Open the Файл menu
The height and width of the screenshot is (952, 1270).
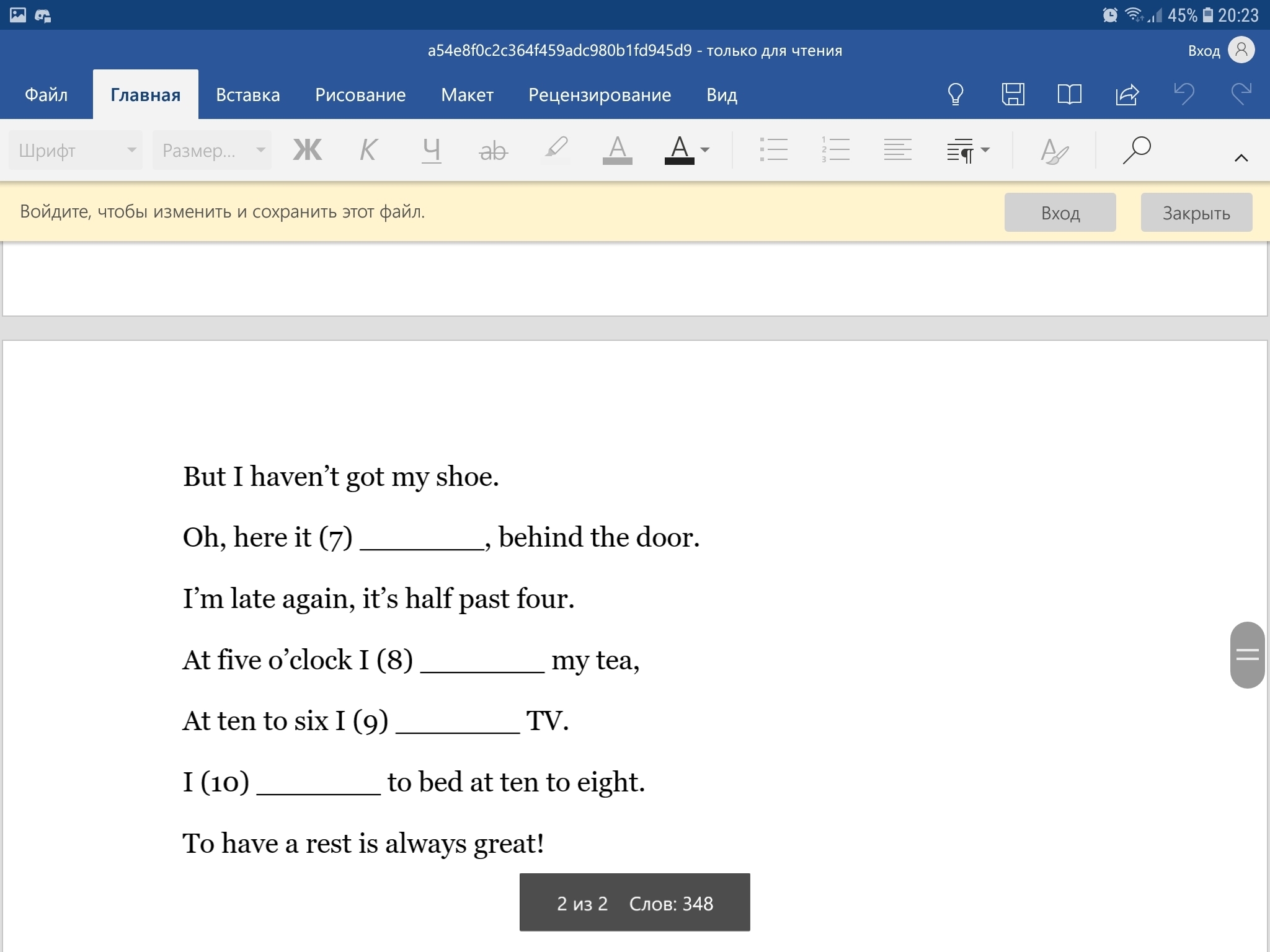pyautogui.click(x=47, y=95)
